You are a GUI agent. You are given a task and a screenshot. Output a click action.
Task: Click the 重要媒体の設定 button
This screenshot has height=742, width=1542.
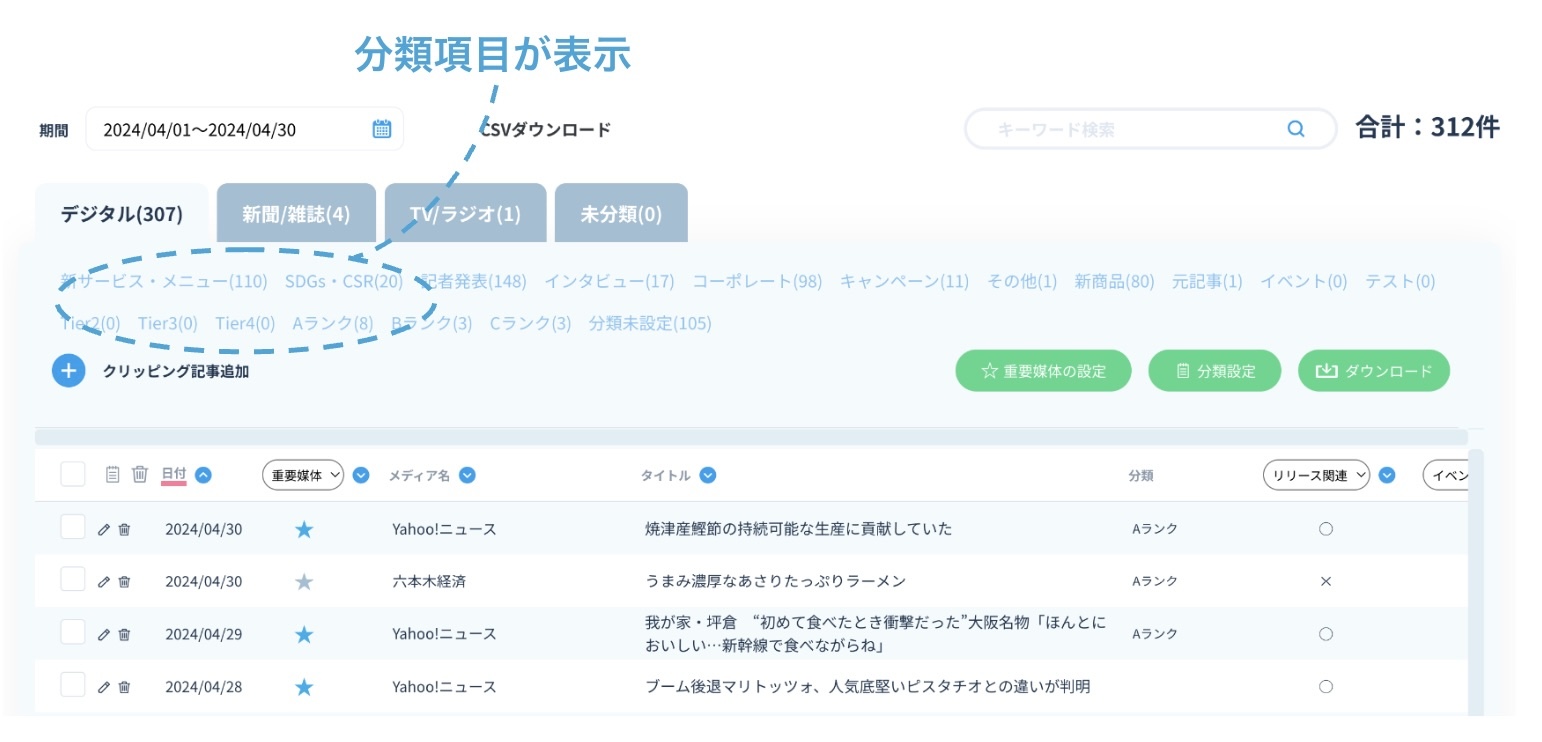coord(1043,371)
